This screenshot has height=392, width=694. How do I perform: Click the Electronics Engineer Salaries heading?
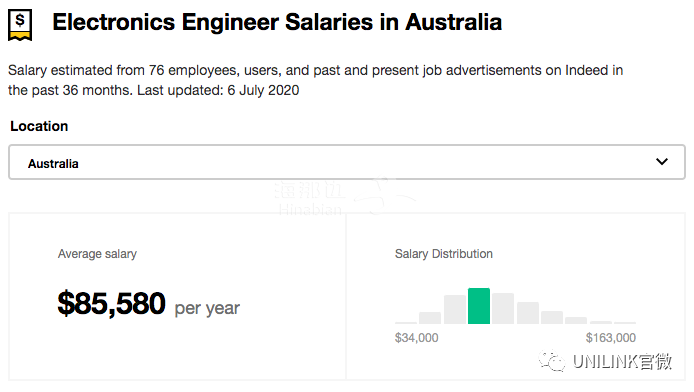(x=277, y=22)
